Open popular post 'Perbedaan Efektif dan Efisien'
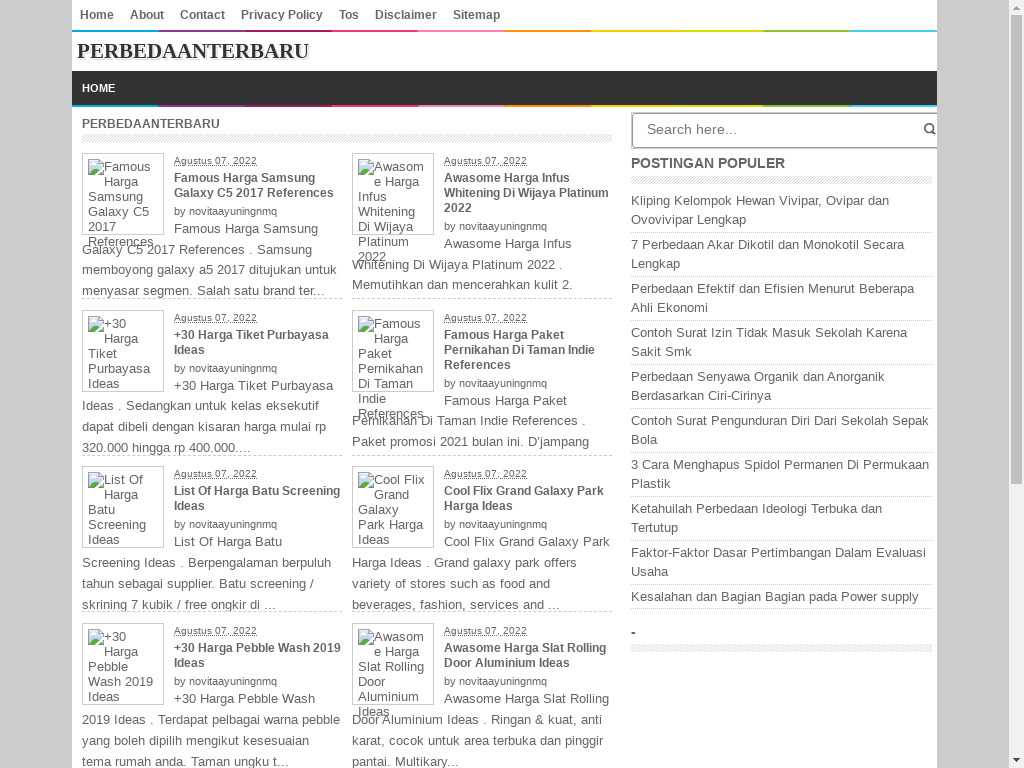 (x=773, y=298)
